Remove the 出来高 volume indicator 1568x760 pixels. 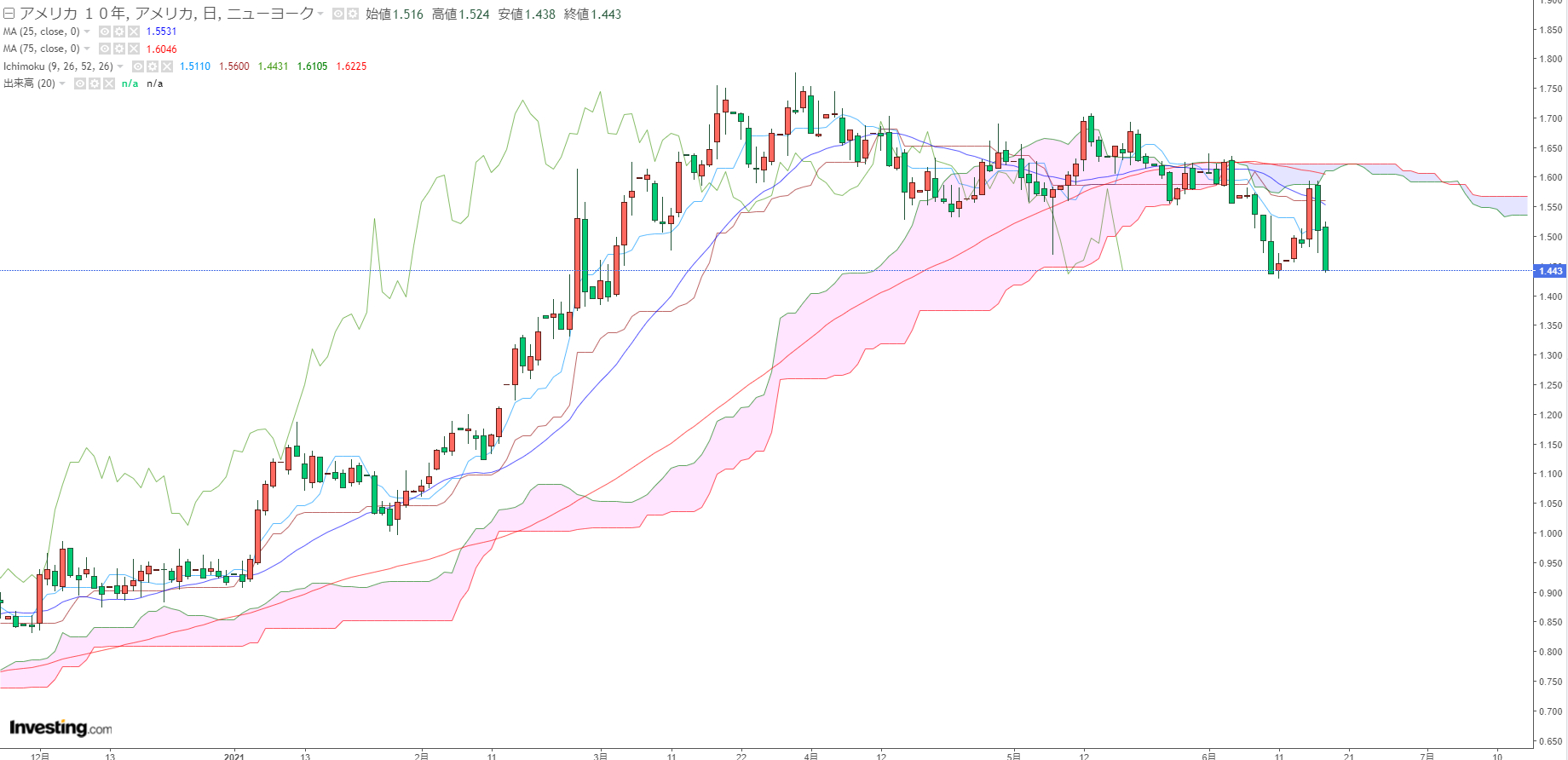pos(109,83)
